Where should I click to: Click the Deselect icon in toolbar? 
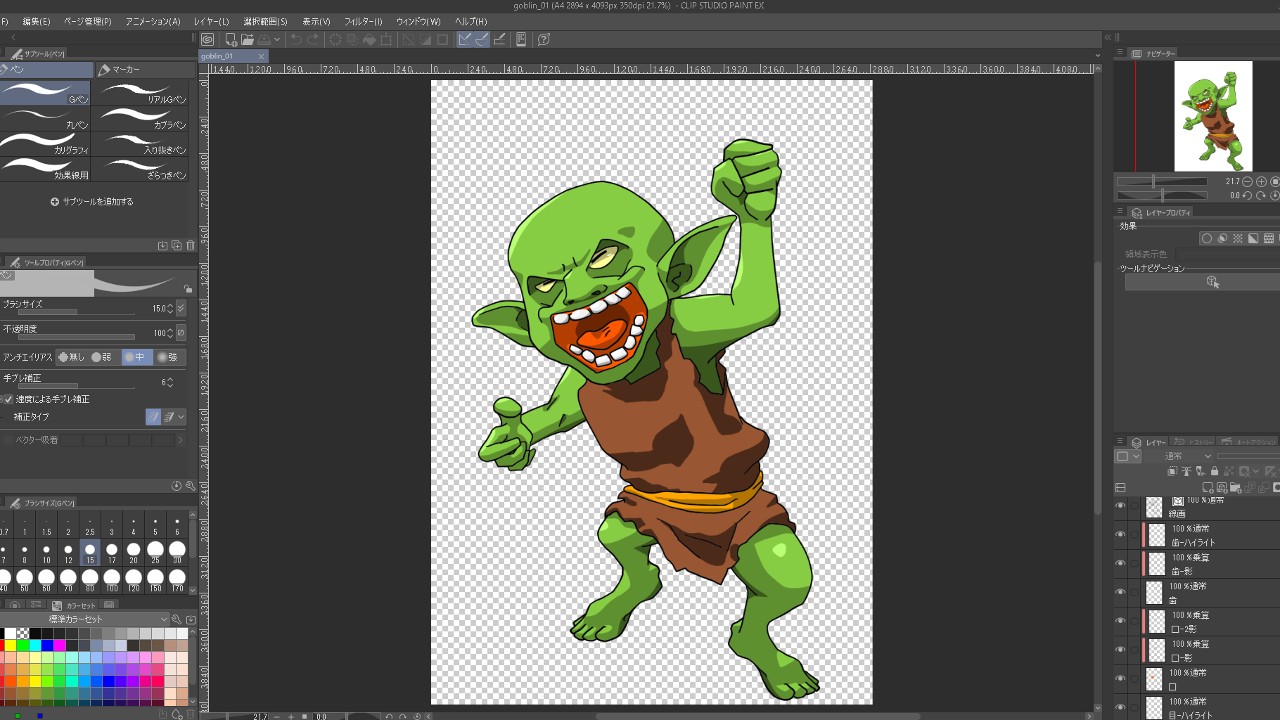tap(408, 39)
